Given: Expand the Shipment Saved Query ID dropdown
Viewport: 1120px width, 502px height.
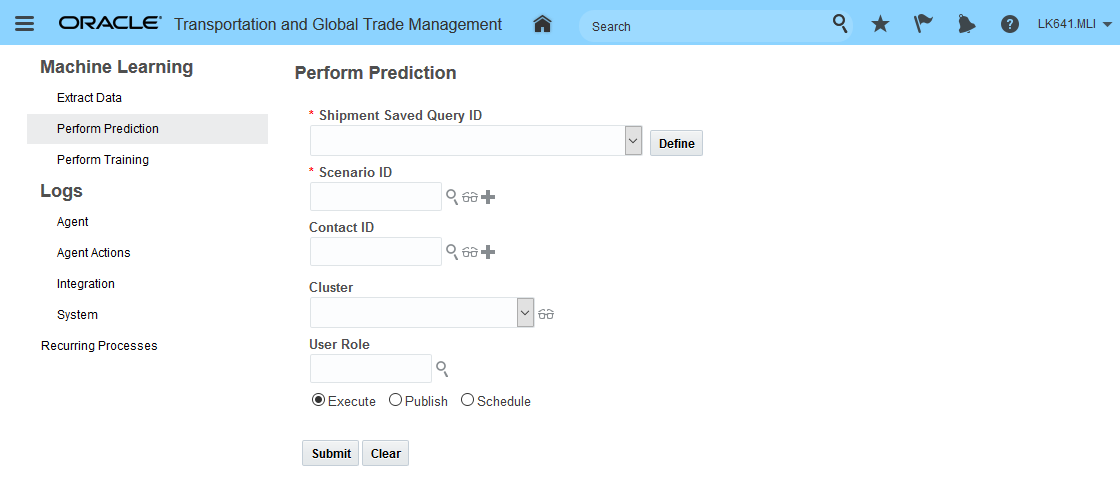Looking at the screenshot, I should coord(633,141).
